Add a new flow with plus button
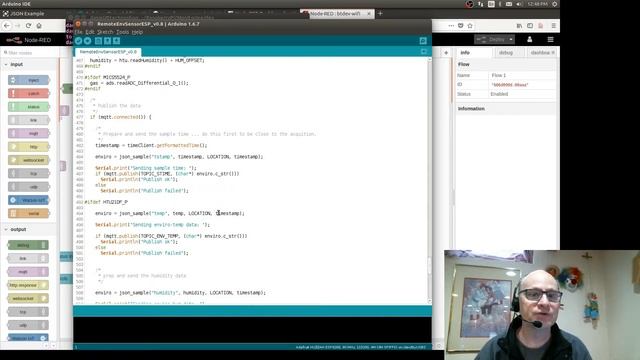This screenshot has width=640, height=360. tap(446, 53)
